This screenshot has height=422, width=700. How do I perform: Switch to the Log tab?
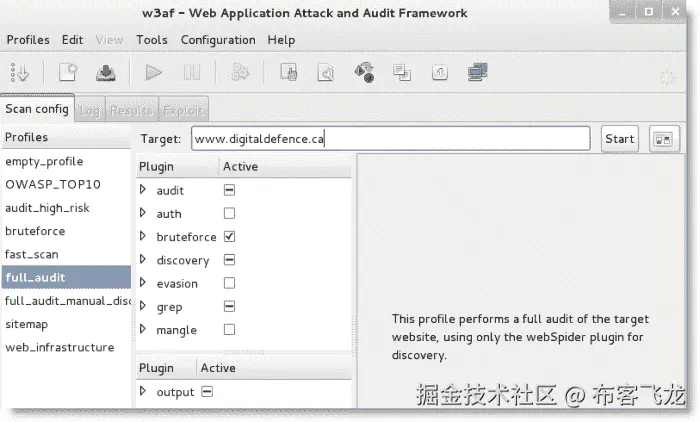90,110
